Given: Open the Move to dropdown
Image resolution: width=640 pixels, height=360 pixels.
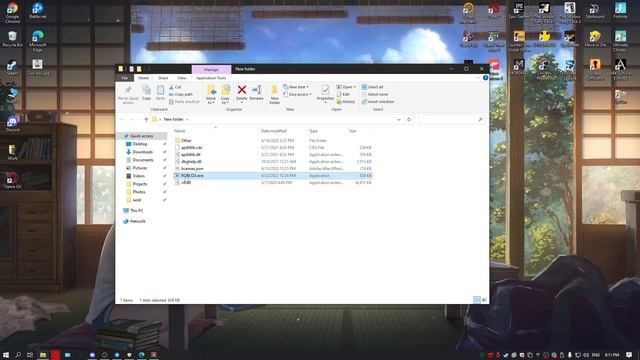Looking at the screenshot, I should click(211, 95).
